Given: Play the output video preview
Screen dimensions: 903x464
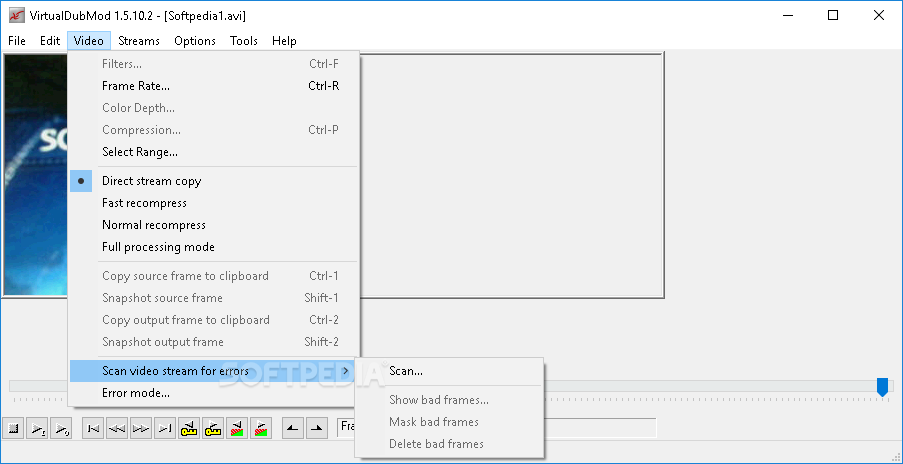Looking at the screenshot, I should click(61, 428).
